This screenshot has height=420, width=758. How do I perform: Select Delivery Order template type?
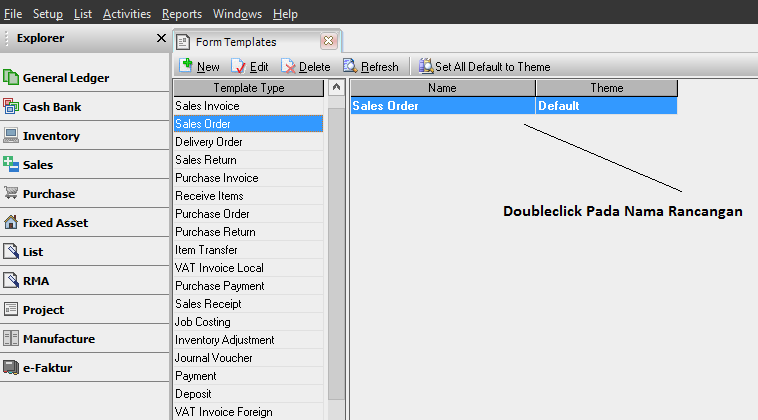pyautogui.click(x=248, y=142)
